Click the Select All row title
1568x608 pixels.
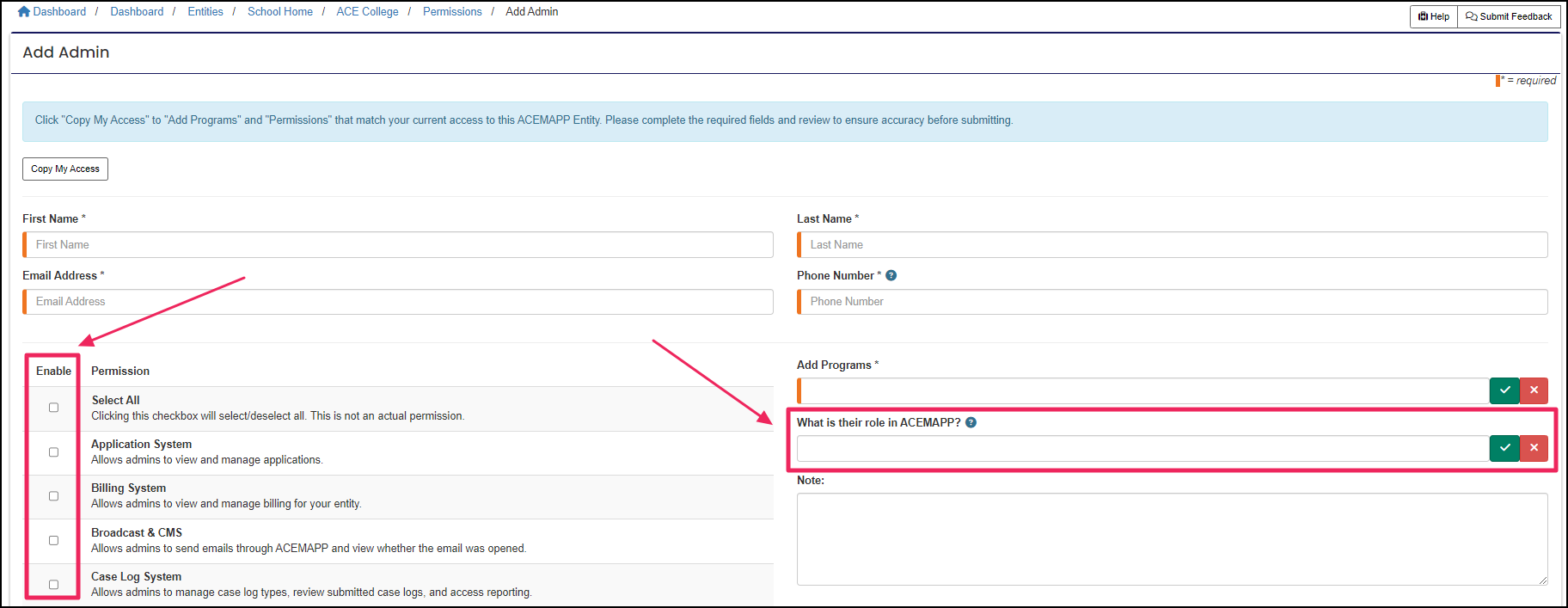point(116,401)
